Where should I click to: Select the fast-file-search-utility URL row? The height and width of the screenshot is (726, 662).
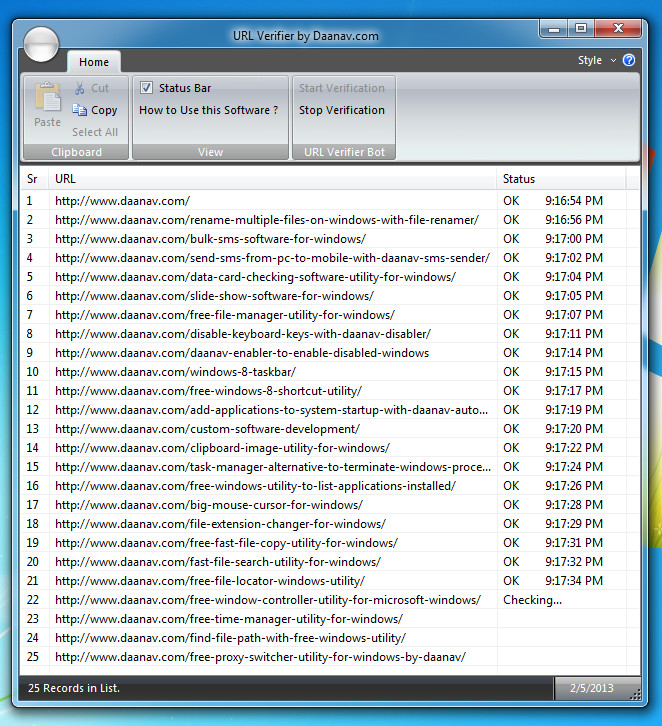pyautogui.click(x=330, y=562)
